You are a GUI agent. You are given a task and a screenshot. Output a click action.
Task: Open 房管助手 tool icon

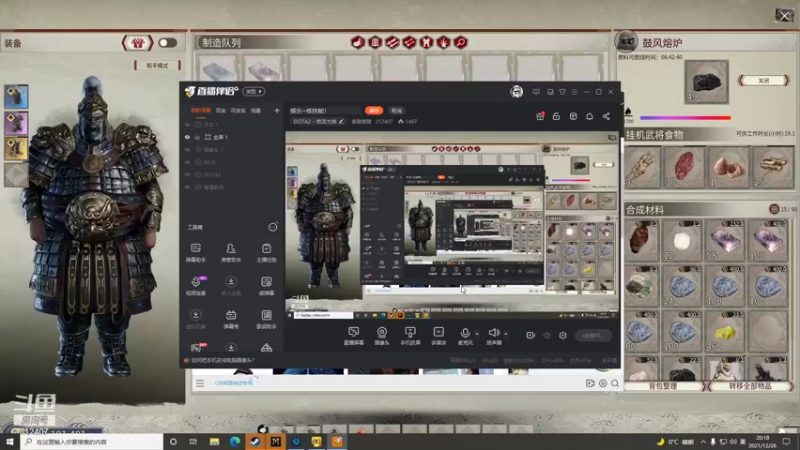tap(231, 253)
